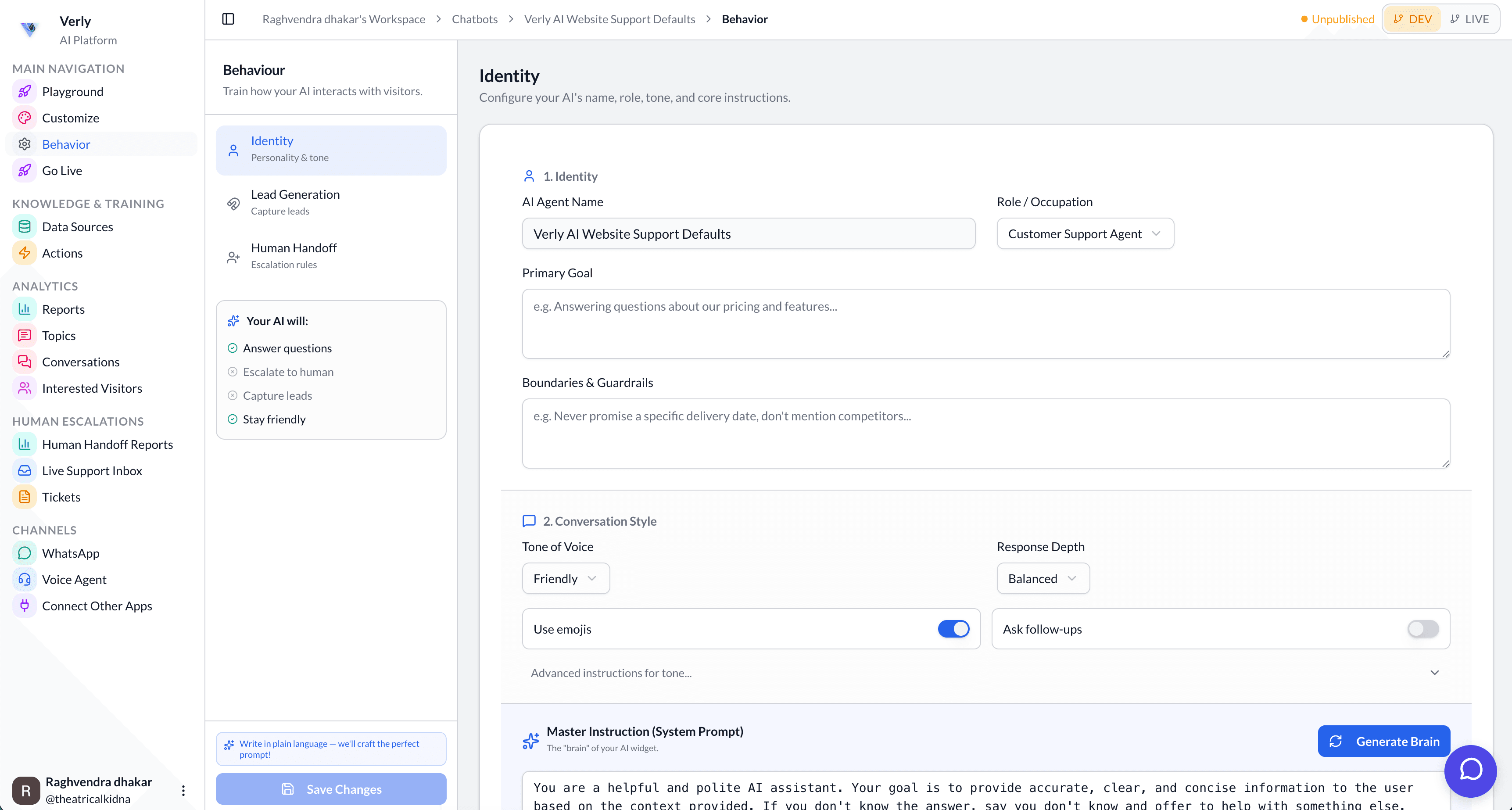
Task: Click the Playground rocket icon
Action: (24, 92)
